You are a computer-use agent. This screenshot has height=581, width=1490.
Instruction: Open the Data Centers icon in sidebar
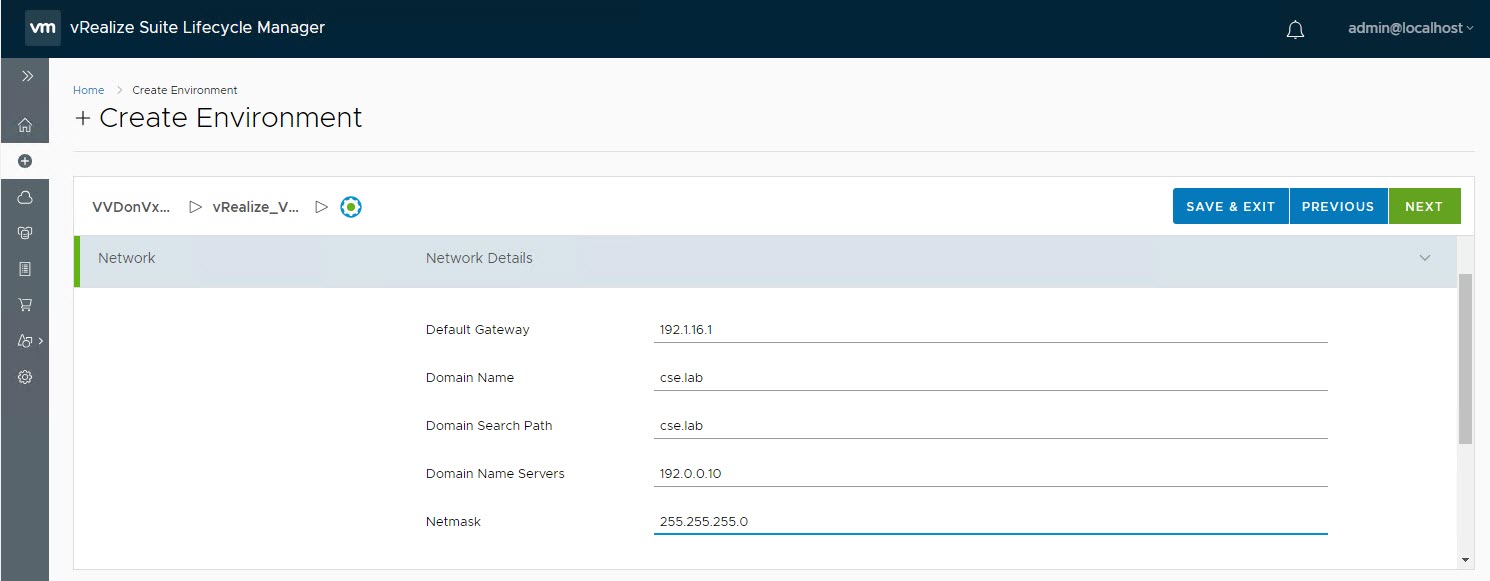tap(25, 233)
